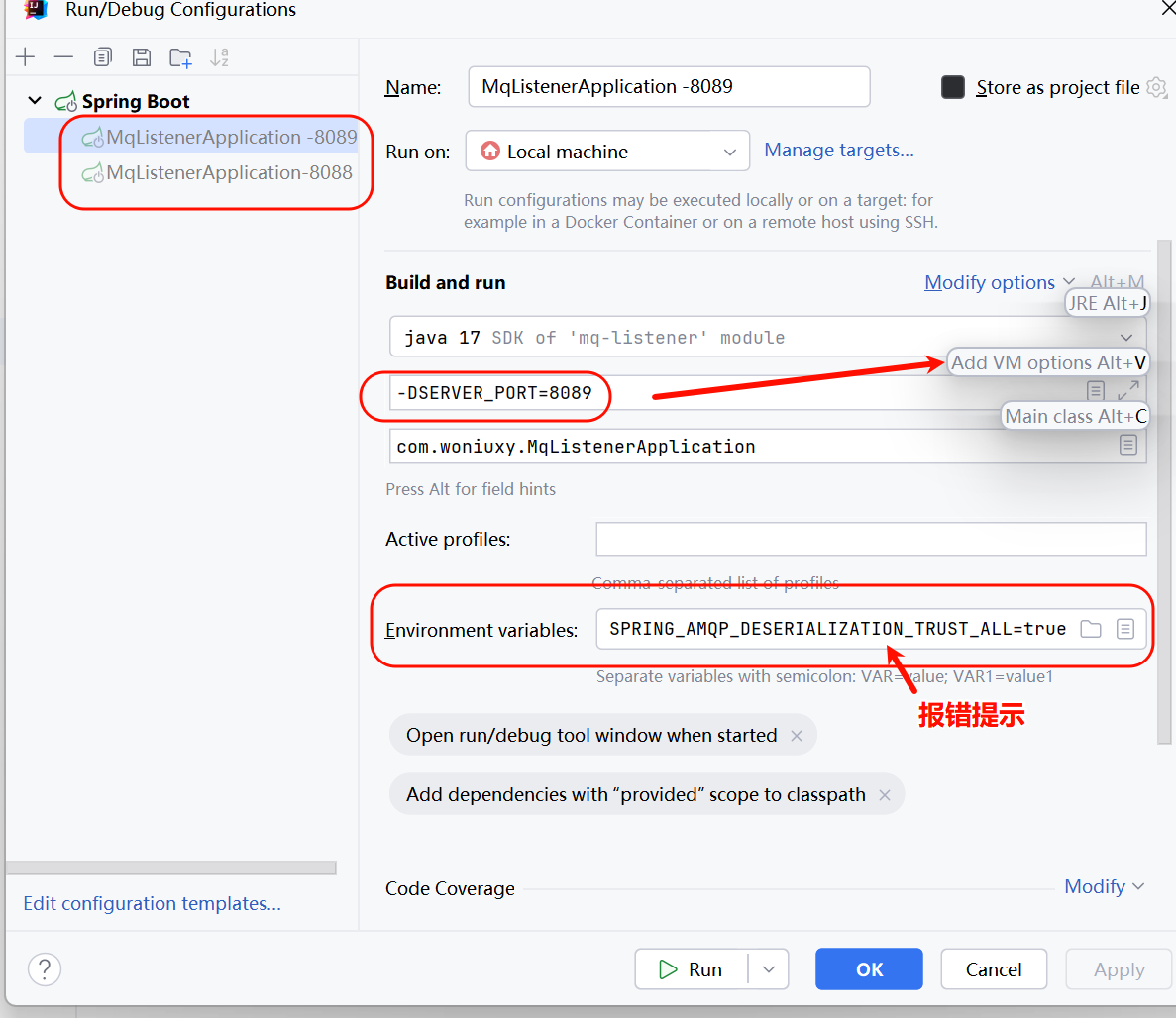Image resolution: width=1176 pixels, height=1018 pixels.
Task: Open the help question mark button
Action: pos(45,969)
